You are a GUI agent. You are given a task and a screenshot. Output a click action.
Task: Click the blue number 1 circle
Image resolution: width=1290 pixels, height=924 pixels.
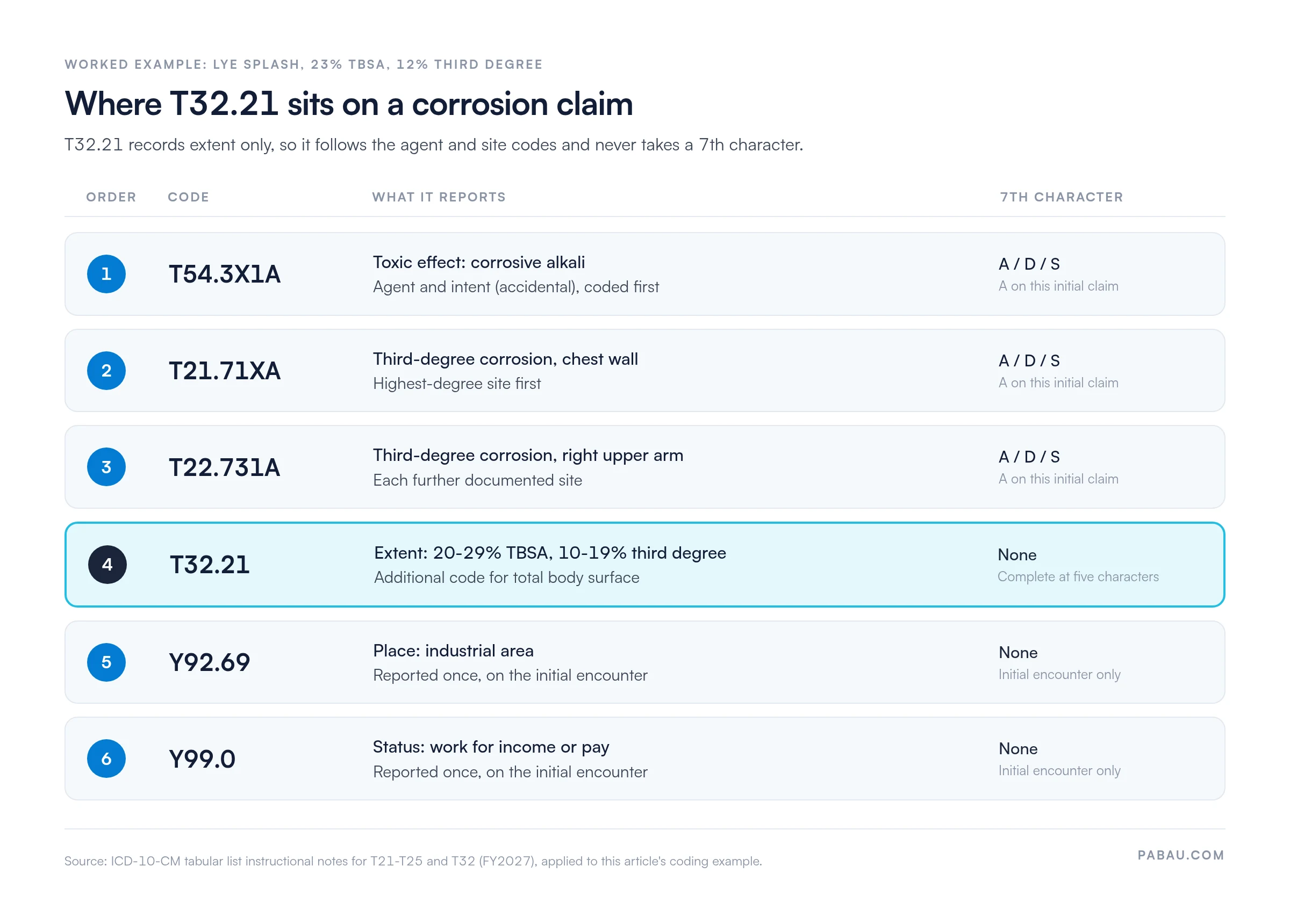[x=106, y=274]
